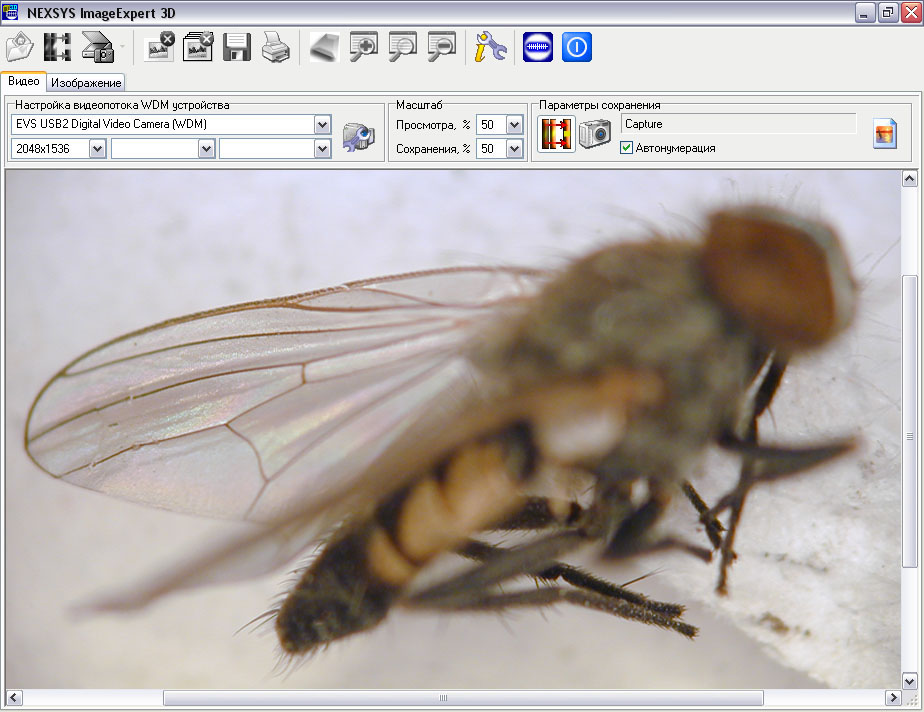Click the open image file icon
Viewport: 924px width, 712px height.
[x=20, y=47]
